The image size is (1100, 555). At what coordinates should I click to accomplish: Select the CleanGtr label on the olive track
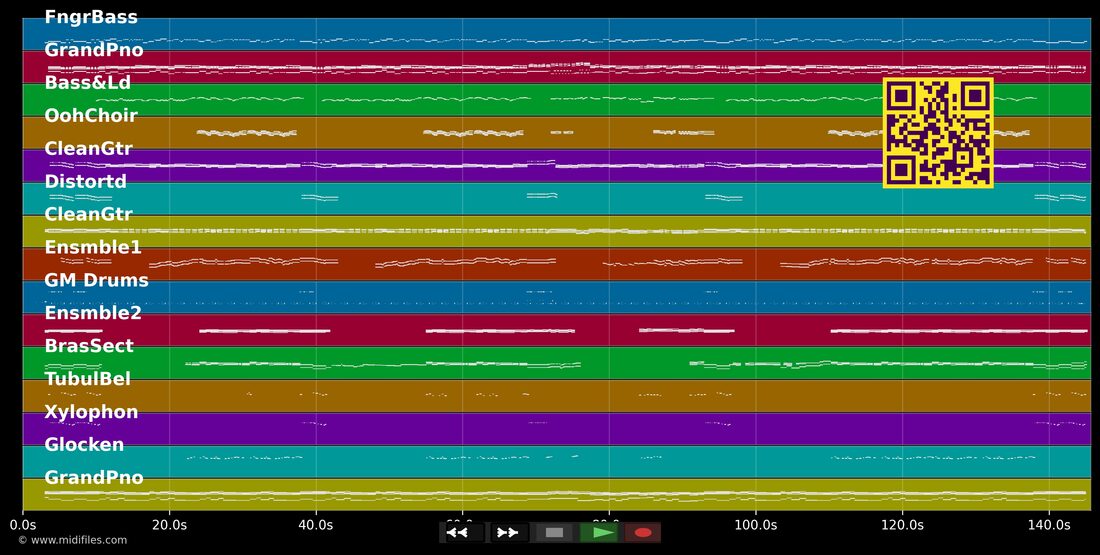[88, 214]
